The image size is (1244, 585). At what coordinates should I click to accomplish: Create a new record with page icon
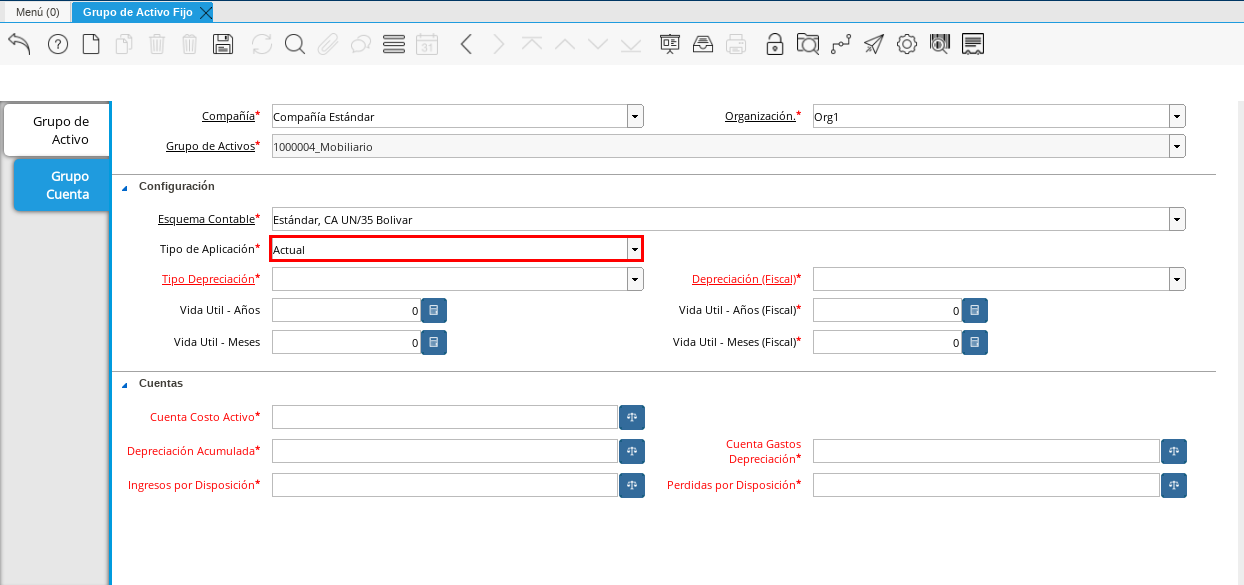[91, 44]
